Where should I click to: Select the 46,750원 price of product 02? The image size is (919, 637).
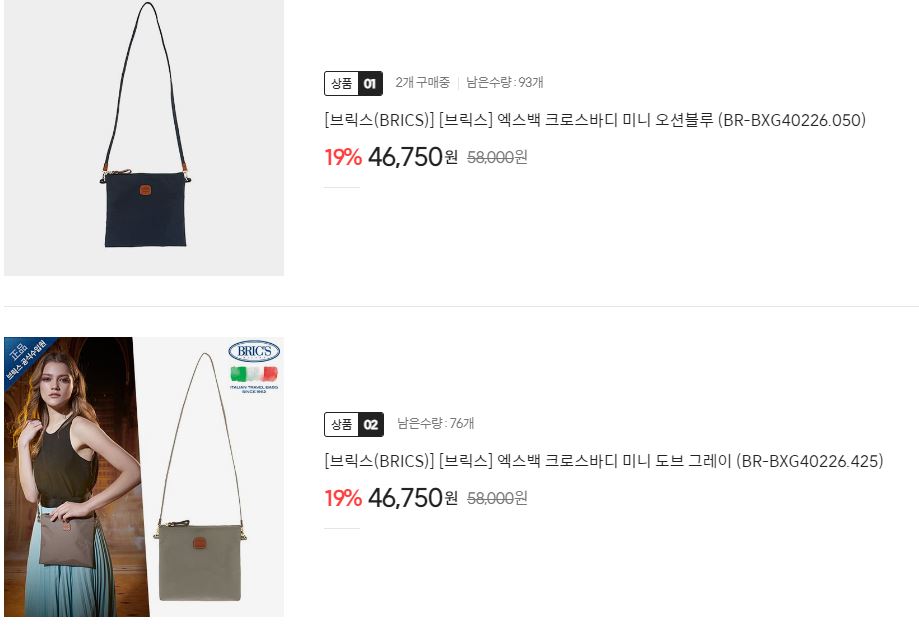pyautogui.click(x=413, y=498)
